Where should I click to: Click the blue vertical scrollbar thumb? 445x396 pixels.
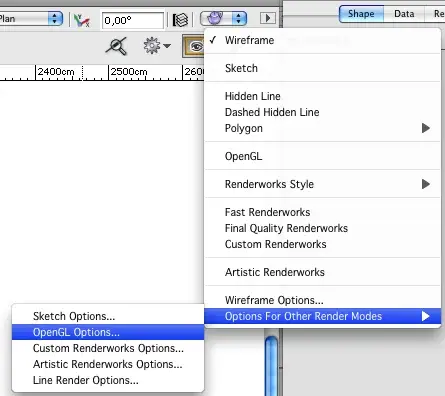272,366
